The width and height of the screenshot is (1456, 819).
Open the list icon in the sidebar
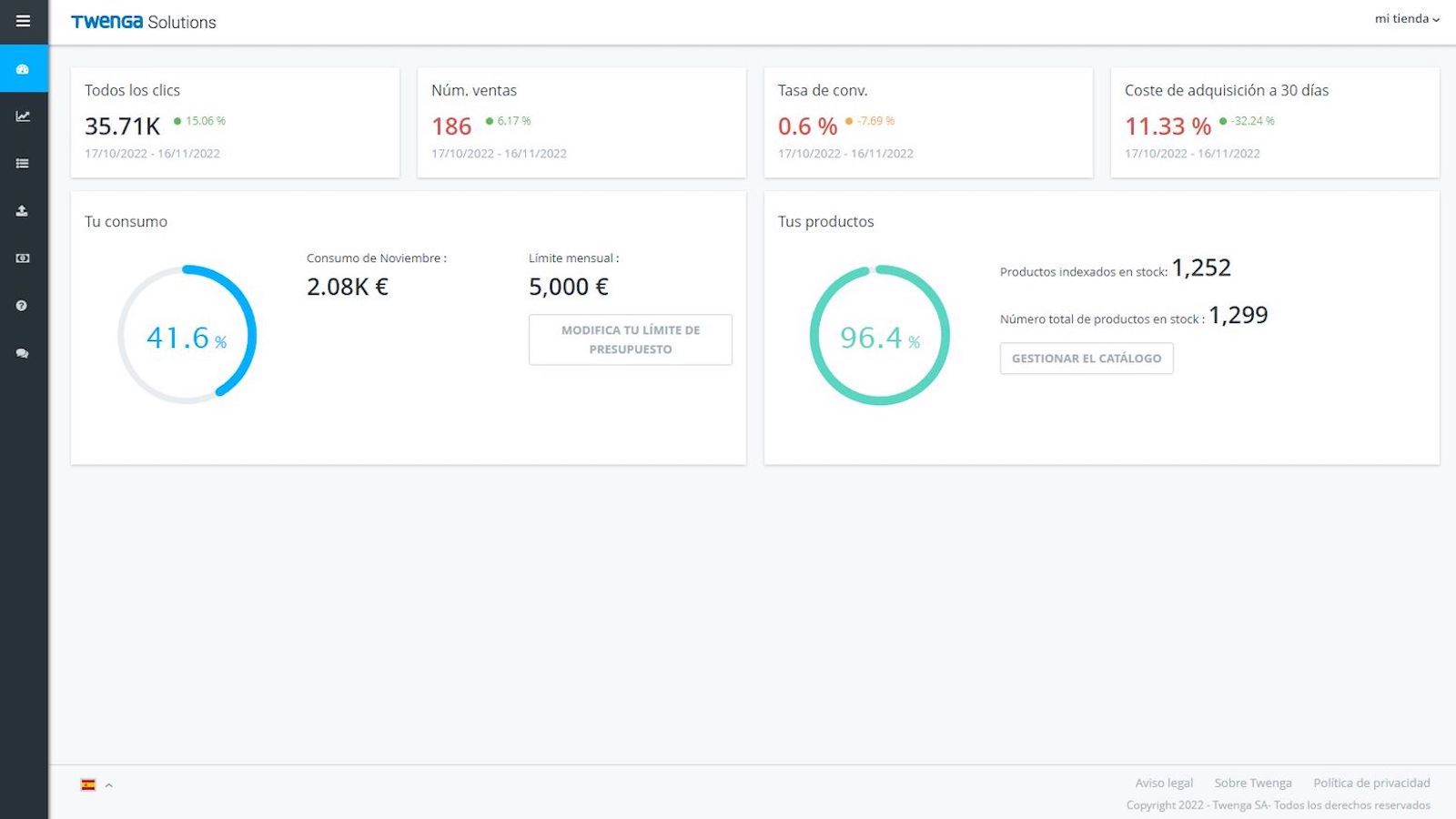pyautogui.click(x=24, y=164)
